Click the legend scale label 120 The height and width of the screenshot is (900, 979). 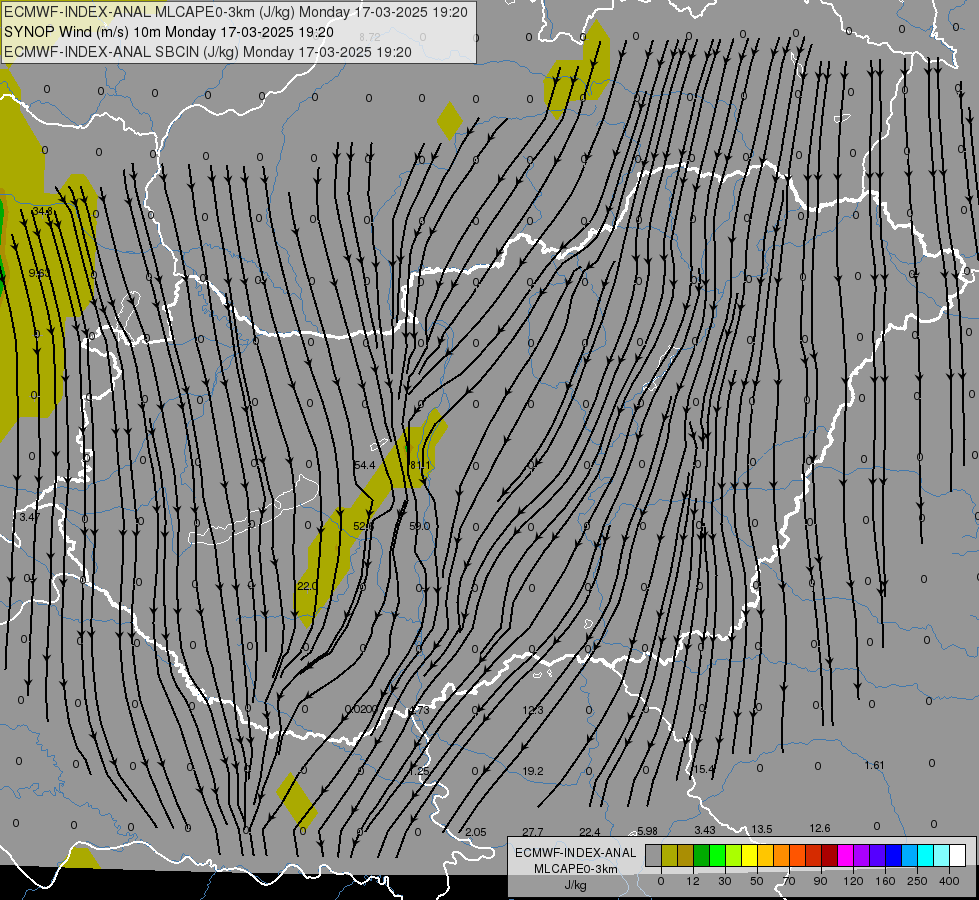[x=853, y=881]
